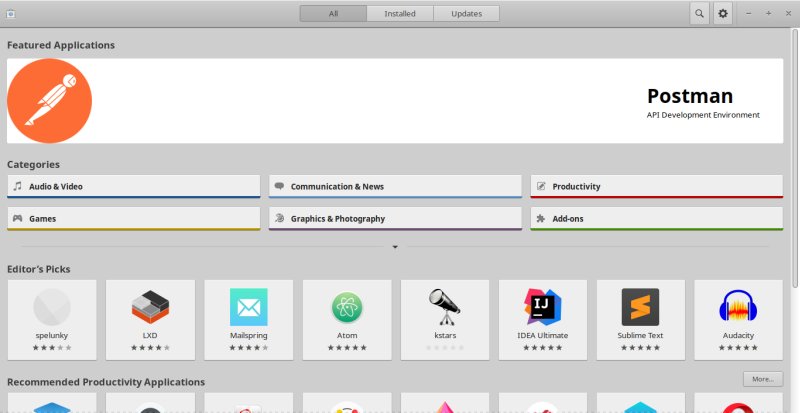Click the spelunky name label

pyautogui.click(x=52, y=336)
